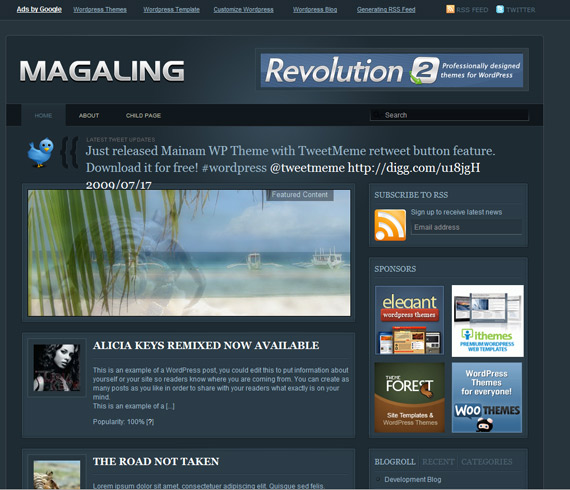Open the Generating RSS Feed ad link
The height and width of the screenshot is (490, 570).
[x=386, y=10]
